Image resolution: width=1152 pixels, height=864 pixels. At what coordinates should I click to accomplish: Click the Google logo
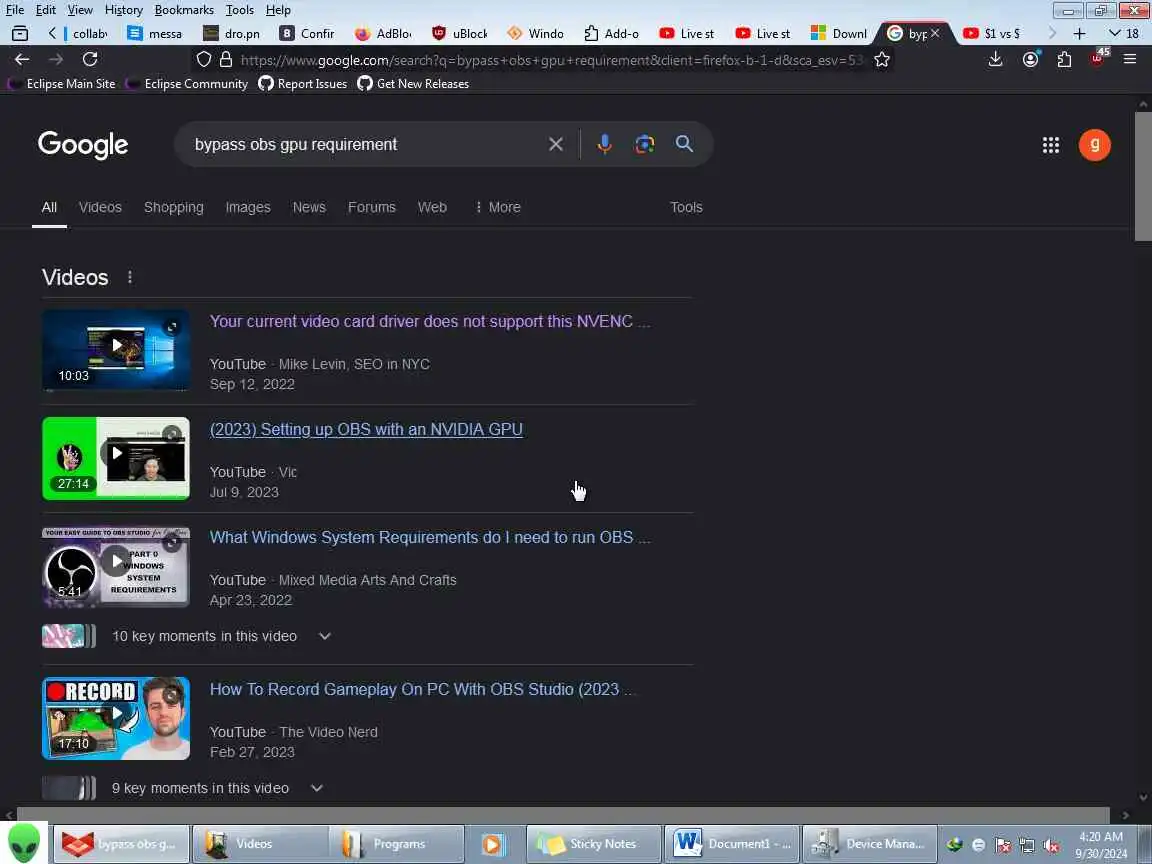(x=83, y=145)
